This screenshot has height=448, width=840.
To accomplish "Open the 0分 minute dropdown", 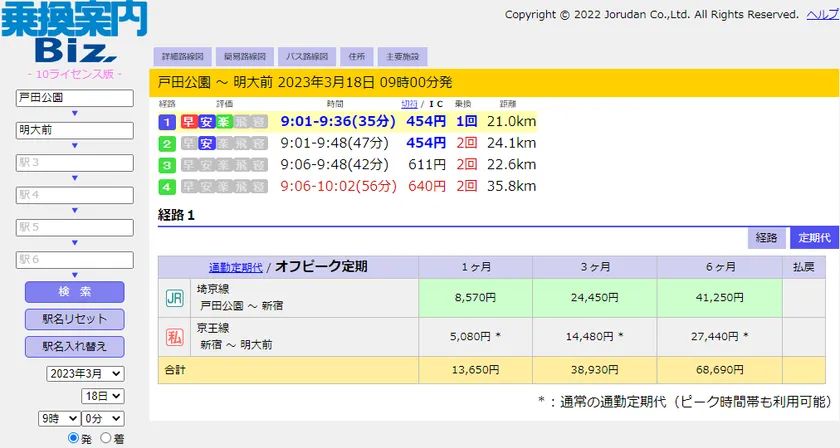I will pyautogui.click(x=104, y=417).
